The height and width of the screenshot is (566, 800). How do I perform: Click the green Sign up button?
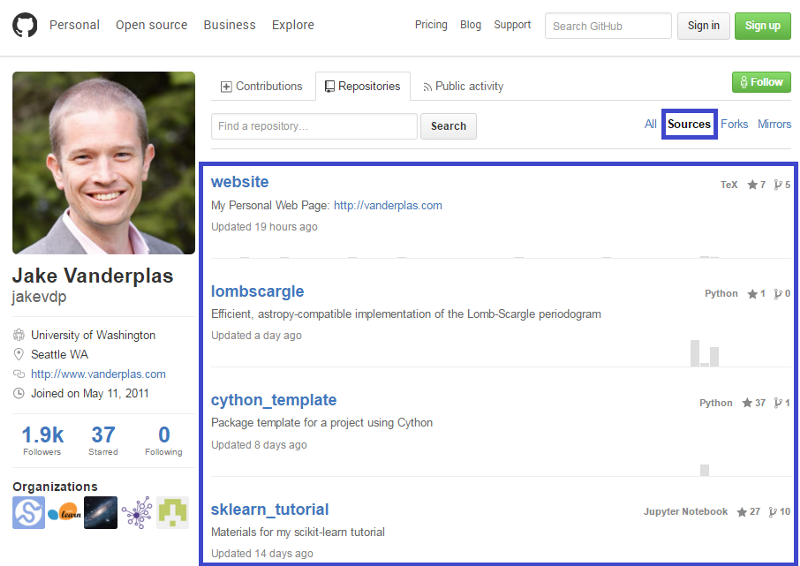[x=763, y=26]
